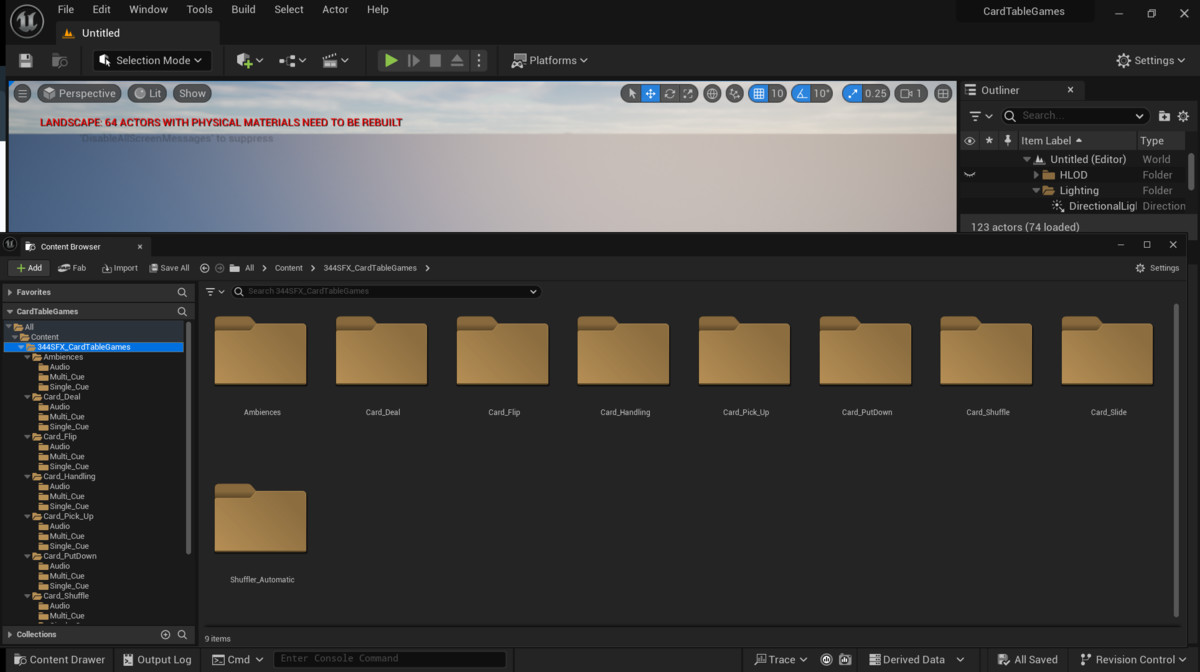Screen dimensions: 1200x672
Task: Open the Build menu
Action: [x=243, y=10]
